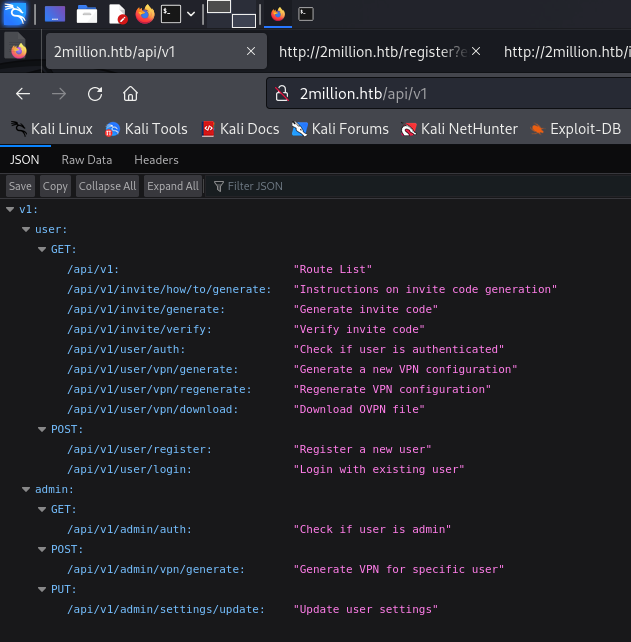The image size is (631, 642).
Task: Collapse the PUT node under admin
Action: (42, 590)
